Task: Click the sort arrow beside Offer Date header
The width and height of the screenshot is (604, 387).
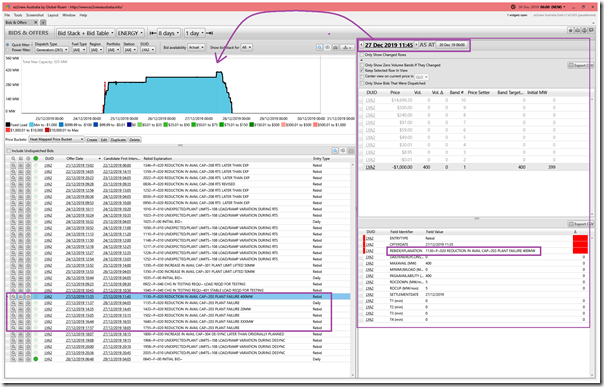Action: (99, 158)
